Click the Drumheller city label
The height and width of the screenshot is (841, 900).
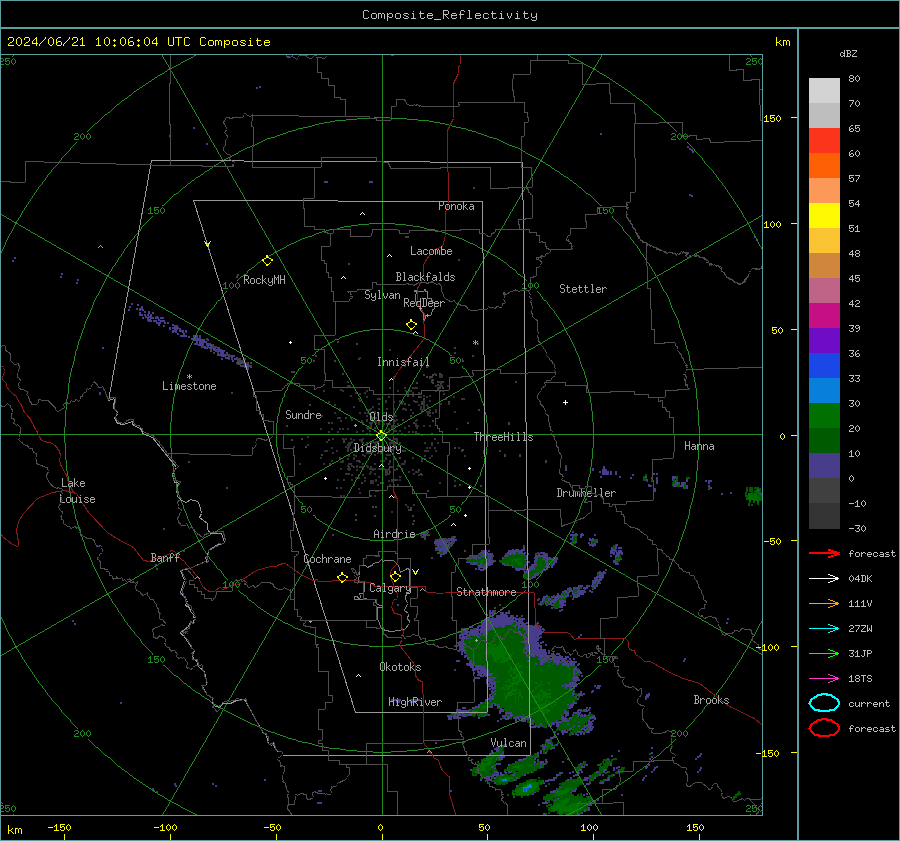click(x=586, y=493)
